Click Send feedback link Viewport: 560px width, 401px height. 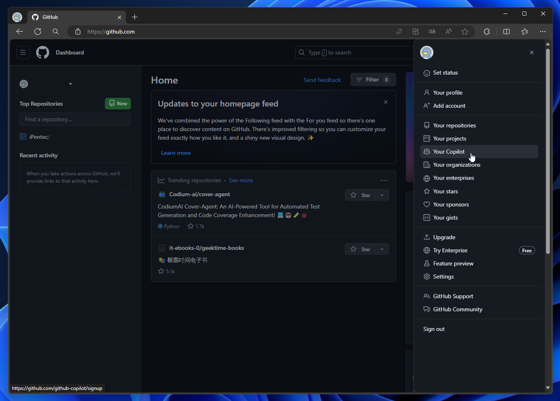tap(322, 80)
